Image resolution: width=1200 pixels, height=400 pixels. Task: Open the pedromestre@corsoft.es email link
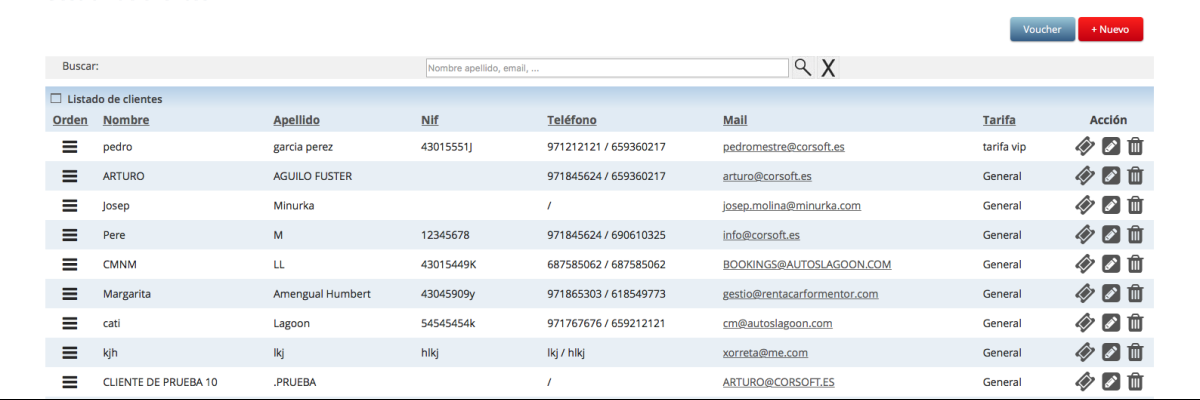783,147
